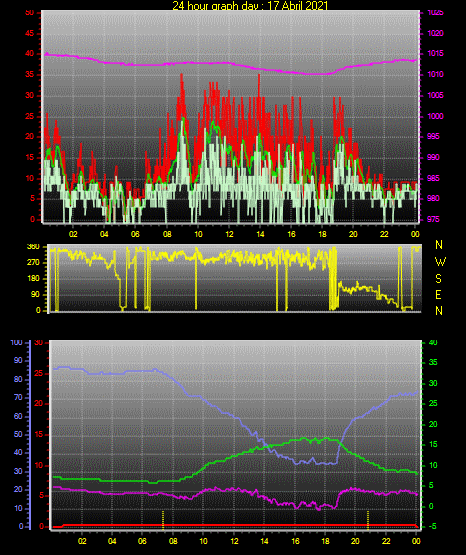Click the W compass direction label
This screenshot has height=555, width=466.
coord(440,262)
